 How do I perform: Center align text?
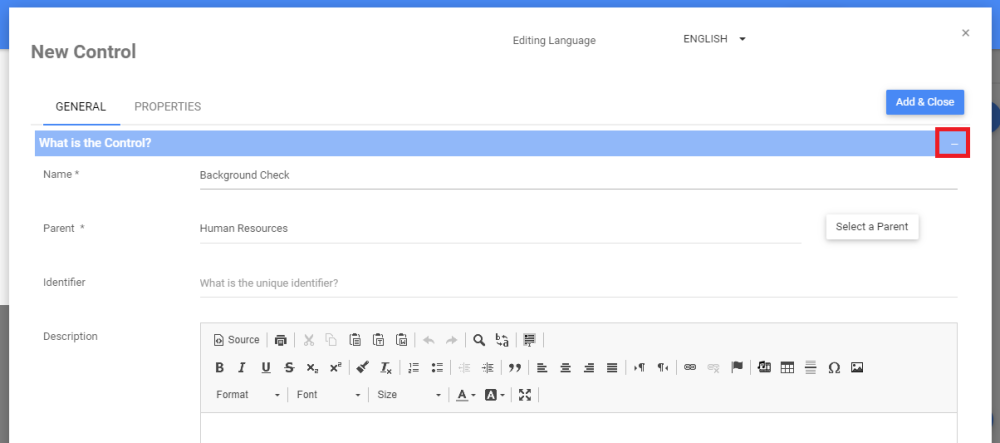coord(565,367)
